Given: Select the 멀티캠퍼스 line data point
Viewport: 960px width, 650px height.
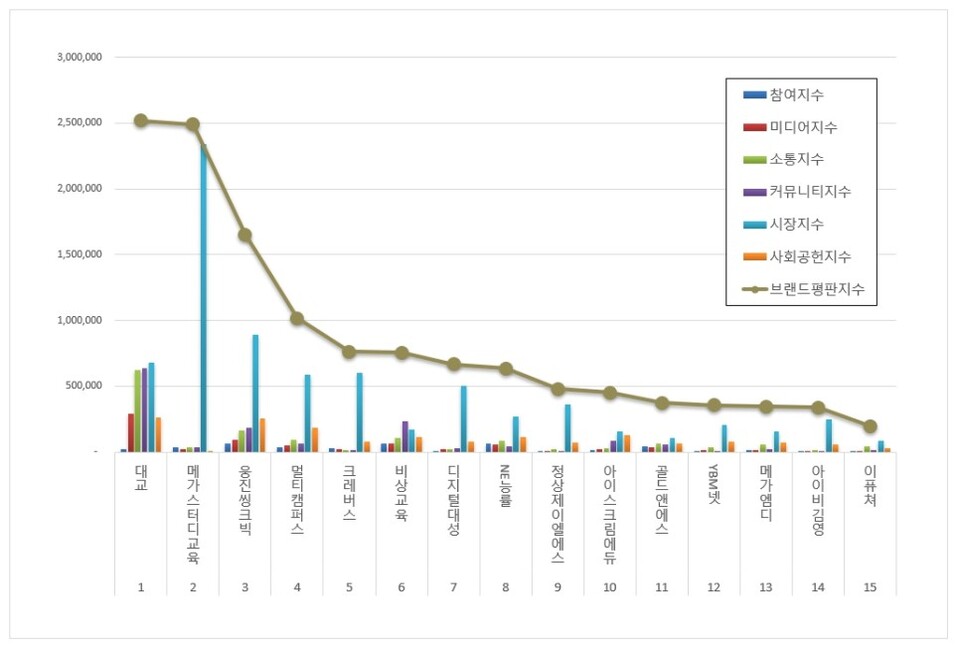Looking at the screenshot, I should point(297,319).
